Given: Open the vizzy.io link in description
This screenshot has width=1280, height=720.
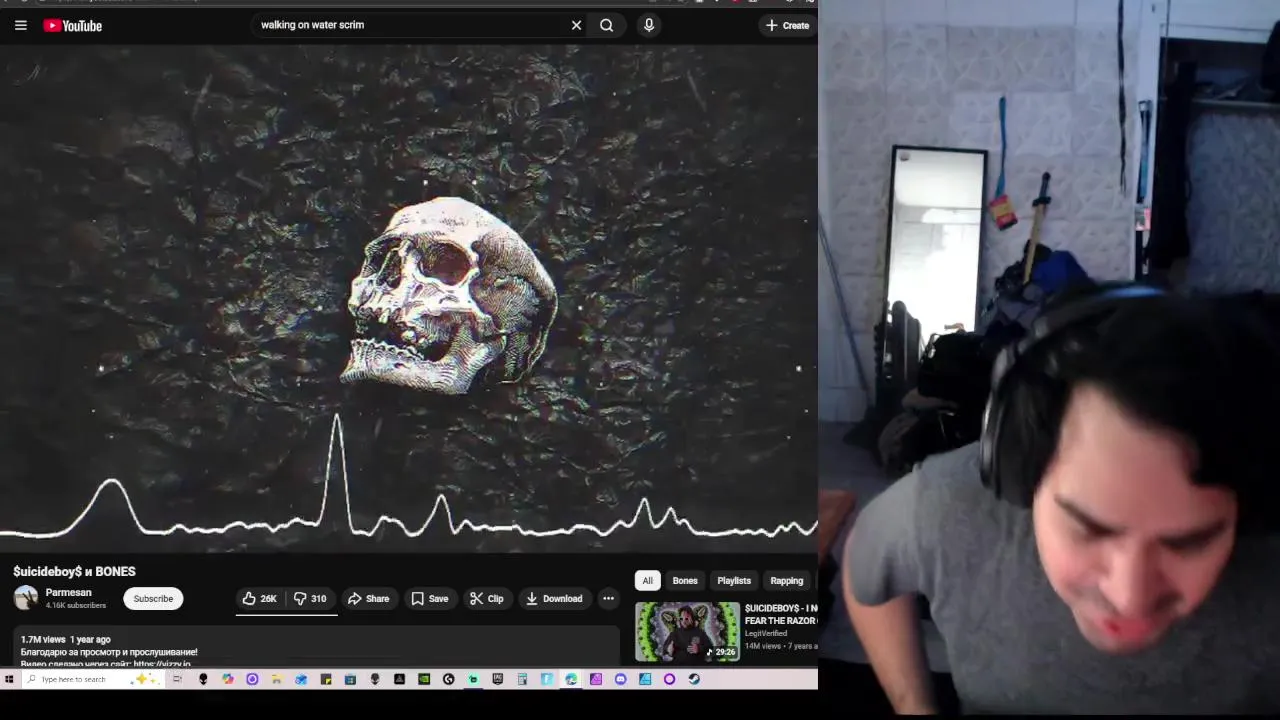Looking at the screenshot, I should click(x=161, y=664).
